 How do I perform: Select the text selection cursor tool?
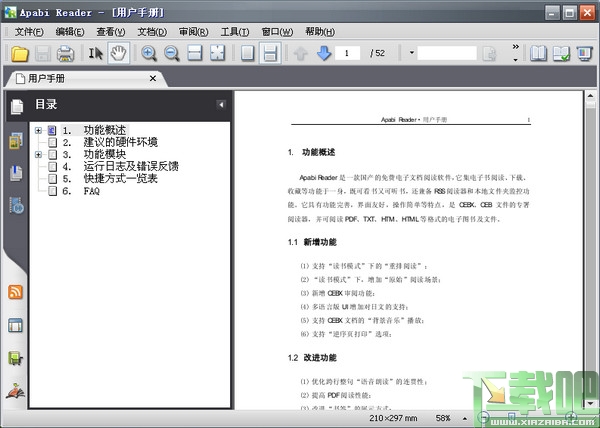click(96, 54)
